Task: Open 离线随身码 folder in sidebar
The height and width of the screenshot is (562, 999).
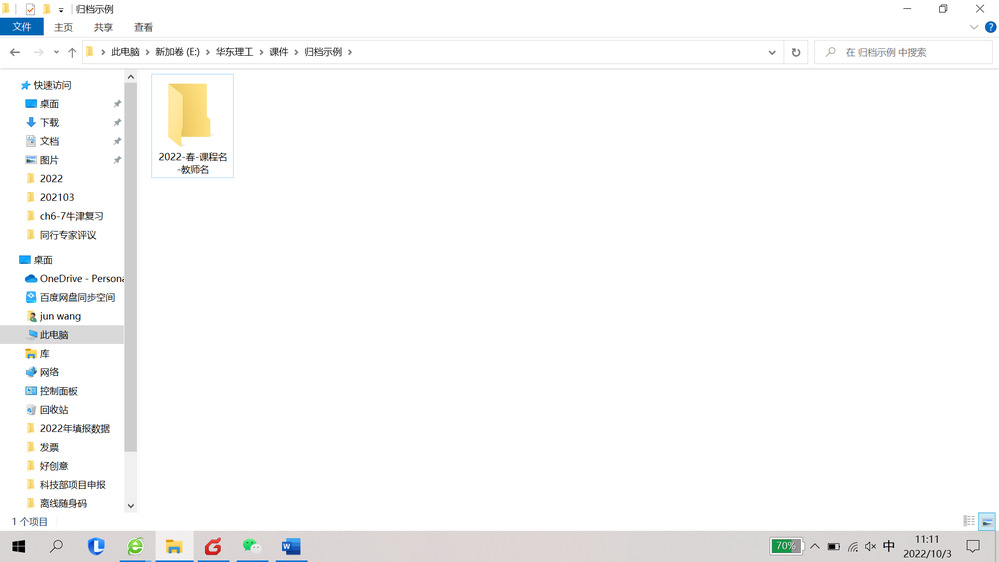Action: pyautogui.click(x=63, y=503)
